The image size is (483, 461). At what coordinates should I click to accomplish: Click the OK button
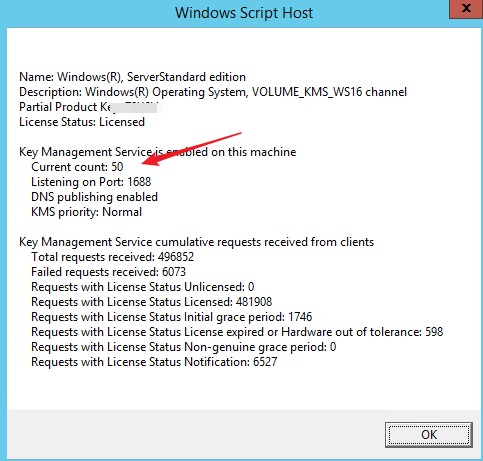[x=429, y=435]
